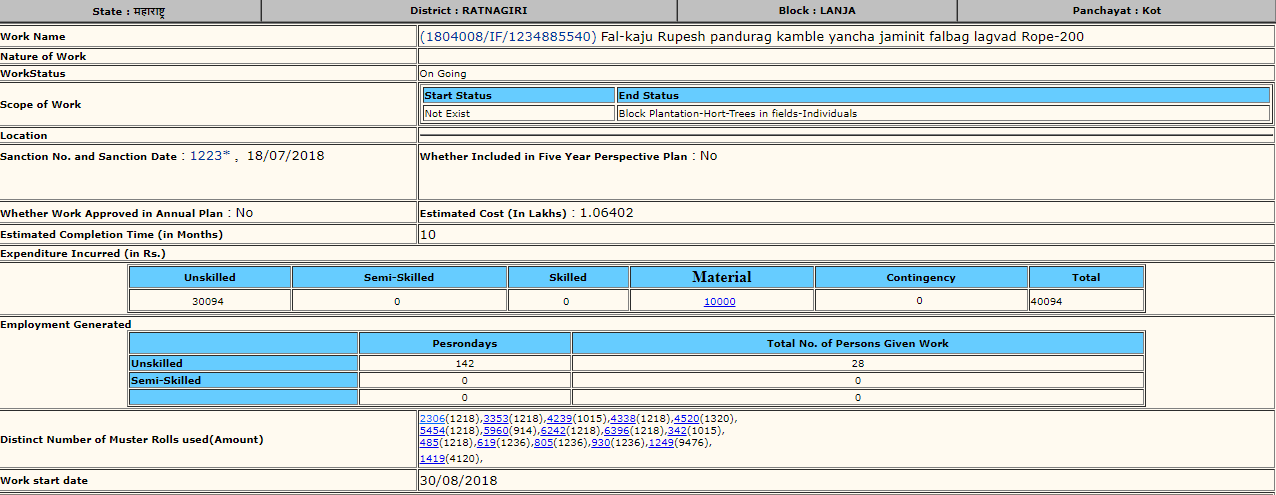Select the work start date 30/08/2018
The height and width of the screenshot is (495, 1276).
click(459, 481)
